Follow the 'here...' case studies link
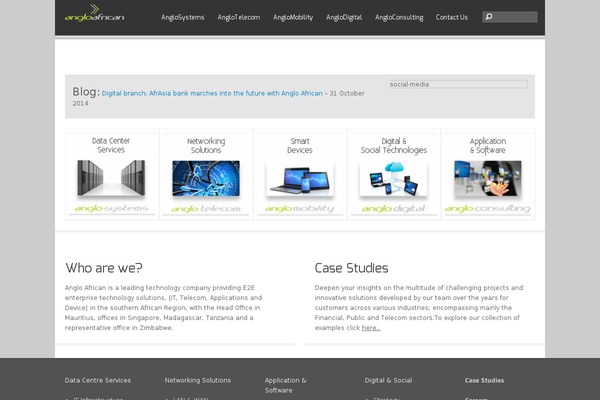The height and width of the screenshot is (400, 600). click(371, 328)
